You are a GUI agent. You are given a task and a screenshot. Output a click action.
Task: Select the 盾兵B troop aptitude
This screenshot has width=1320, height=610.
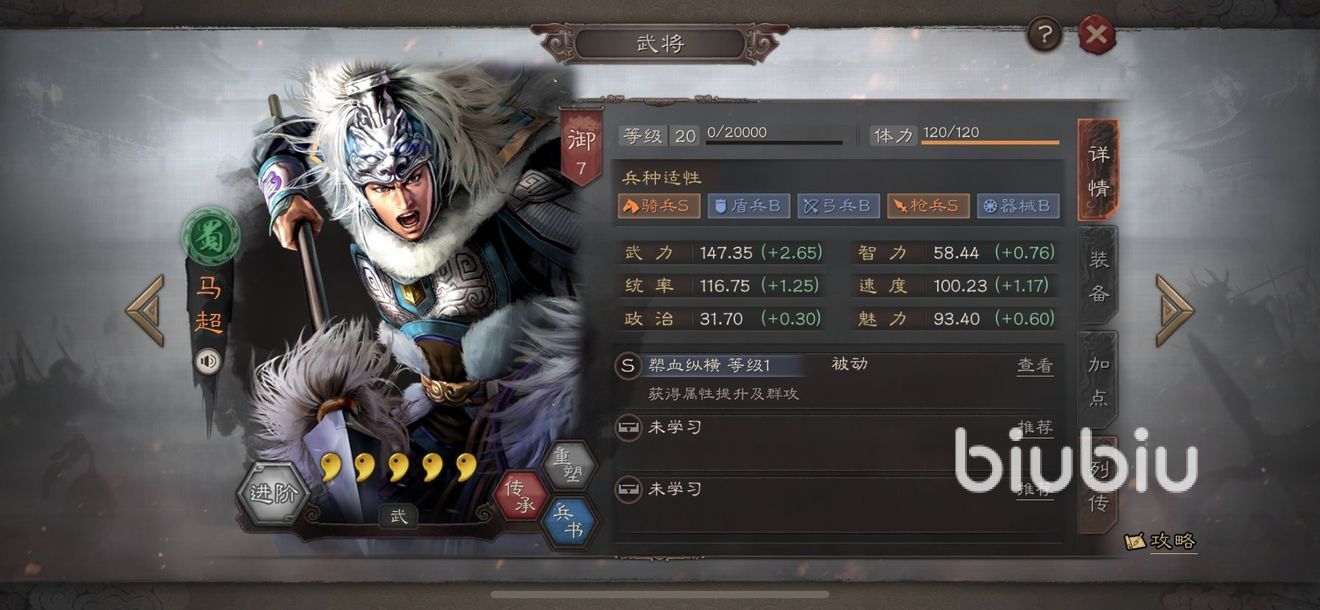point(749,206)
